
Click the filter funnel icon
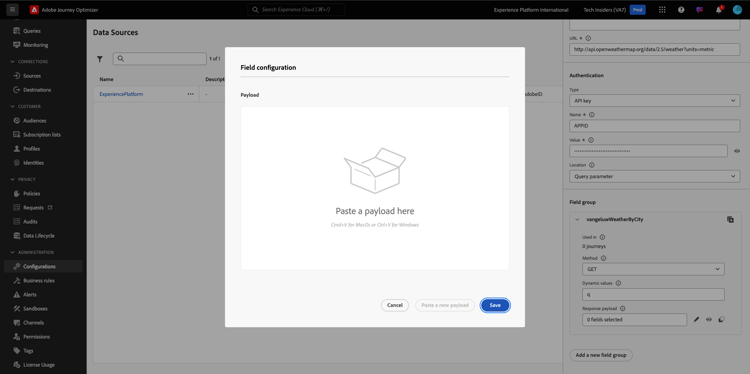point(100,59)
